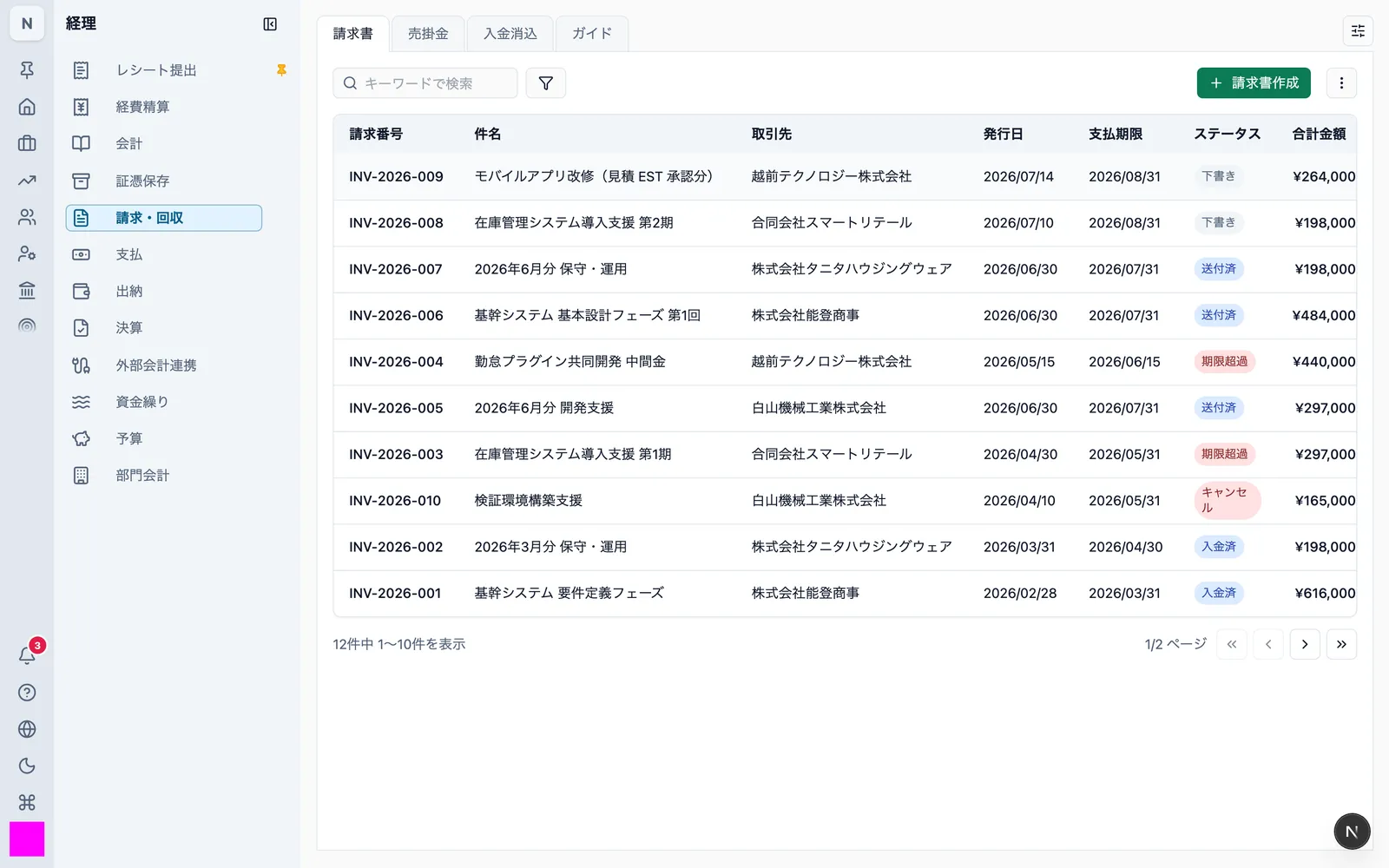Click 期限超過 status of INV-2026-004

click(1224, 362)
